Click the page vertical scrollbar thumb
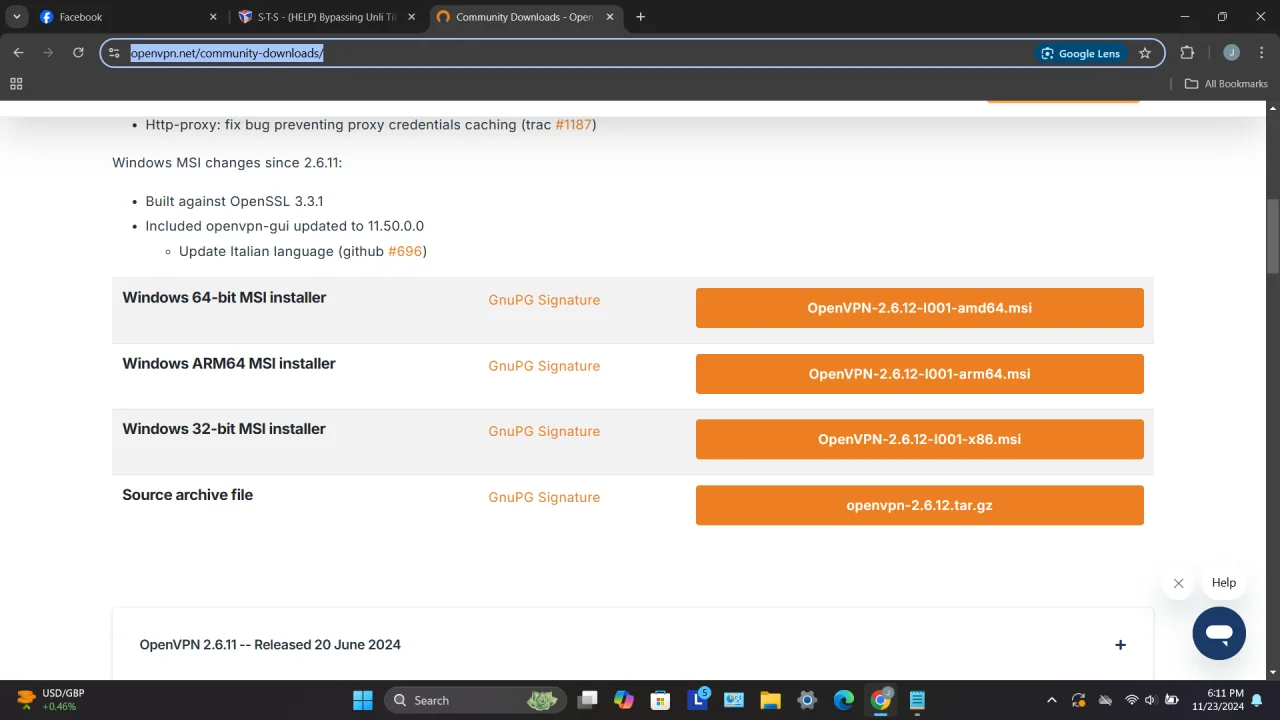Viewport: 1280px width, 720px height. tap(1273, 236)
